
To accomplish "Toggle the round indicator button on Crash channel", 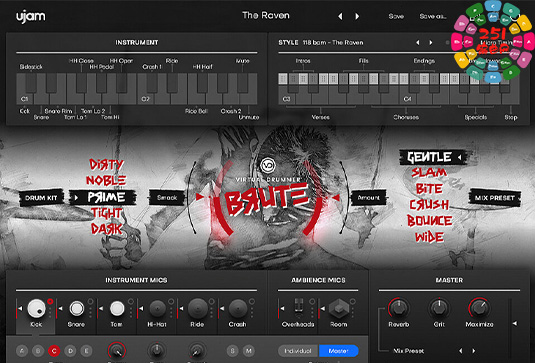I will tap(252, 302).
